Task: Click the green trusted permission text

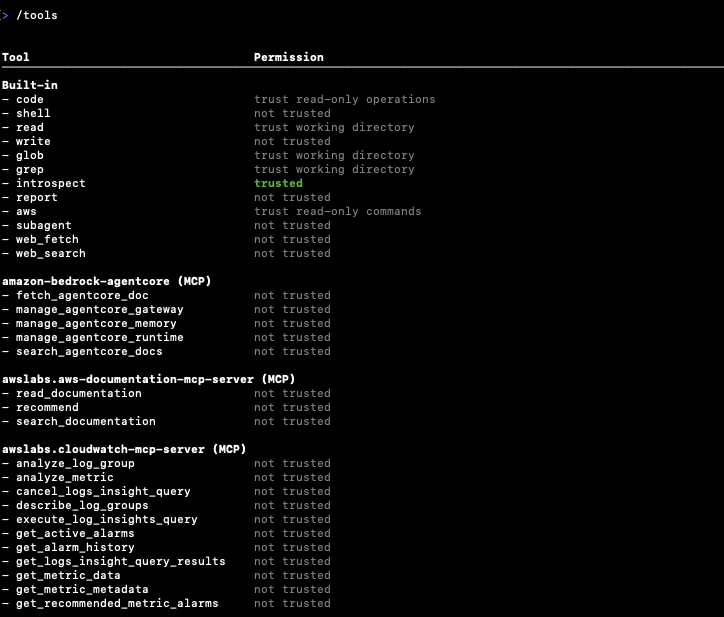Action: click(x=278, y=183)
